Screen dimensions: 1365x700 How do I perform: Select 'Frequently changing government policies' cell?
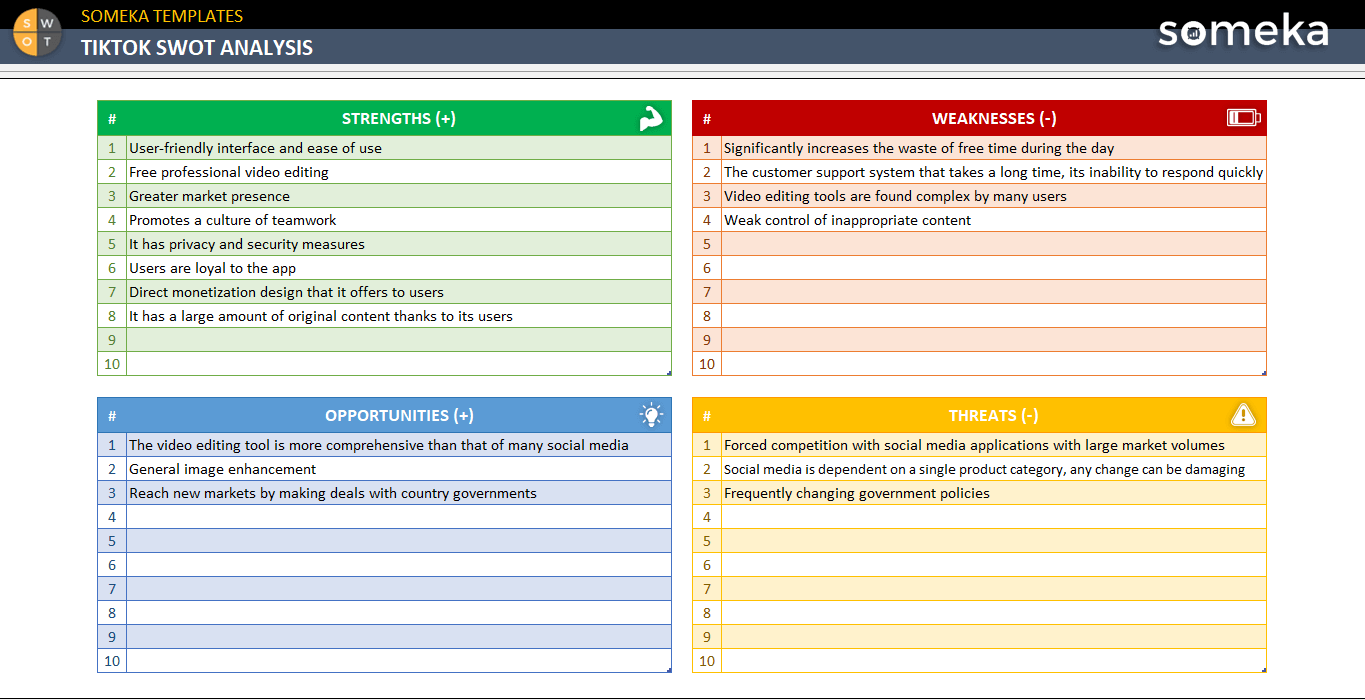[x=994, y=493]
